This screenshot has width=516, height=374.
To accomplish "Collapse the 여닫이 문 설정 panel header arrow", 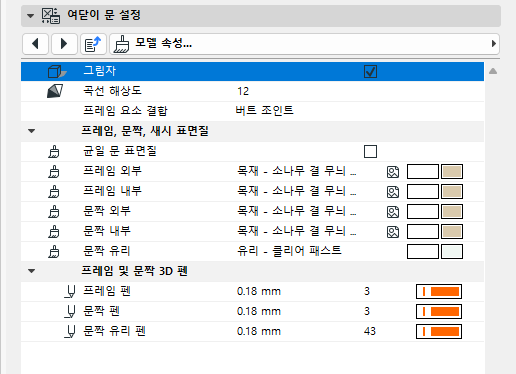I will coord(31,16).
